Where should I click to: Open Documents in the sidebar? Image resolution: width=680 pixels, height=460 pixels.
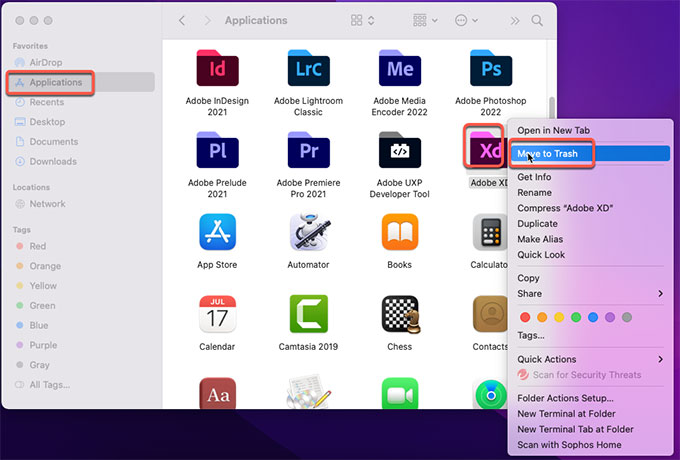pos(47,142)
